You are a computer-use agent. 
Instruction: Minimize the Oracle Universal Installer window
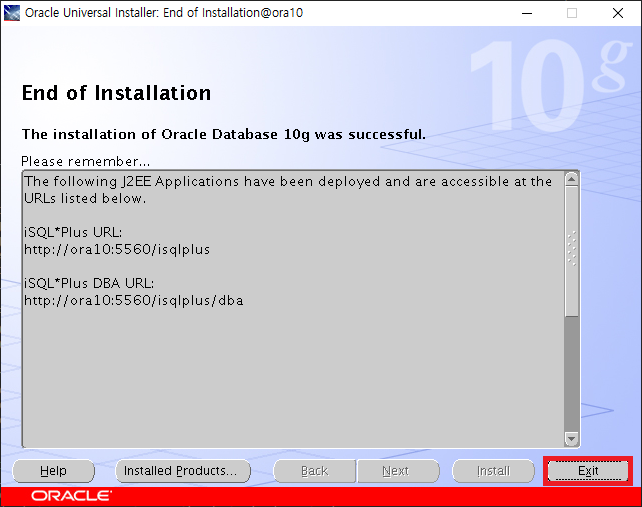tap(527, 13)
